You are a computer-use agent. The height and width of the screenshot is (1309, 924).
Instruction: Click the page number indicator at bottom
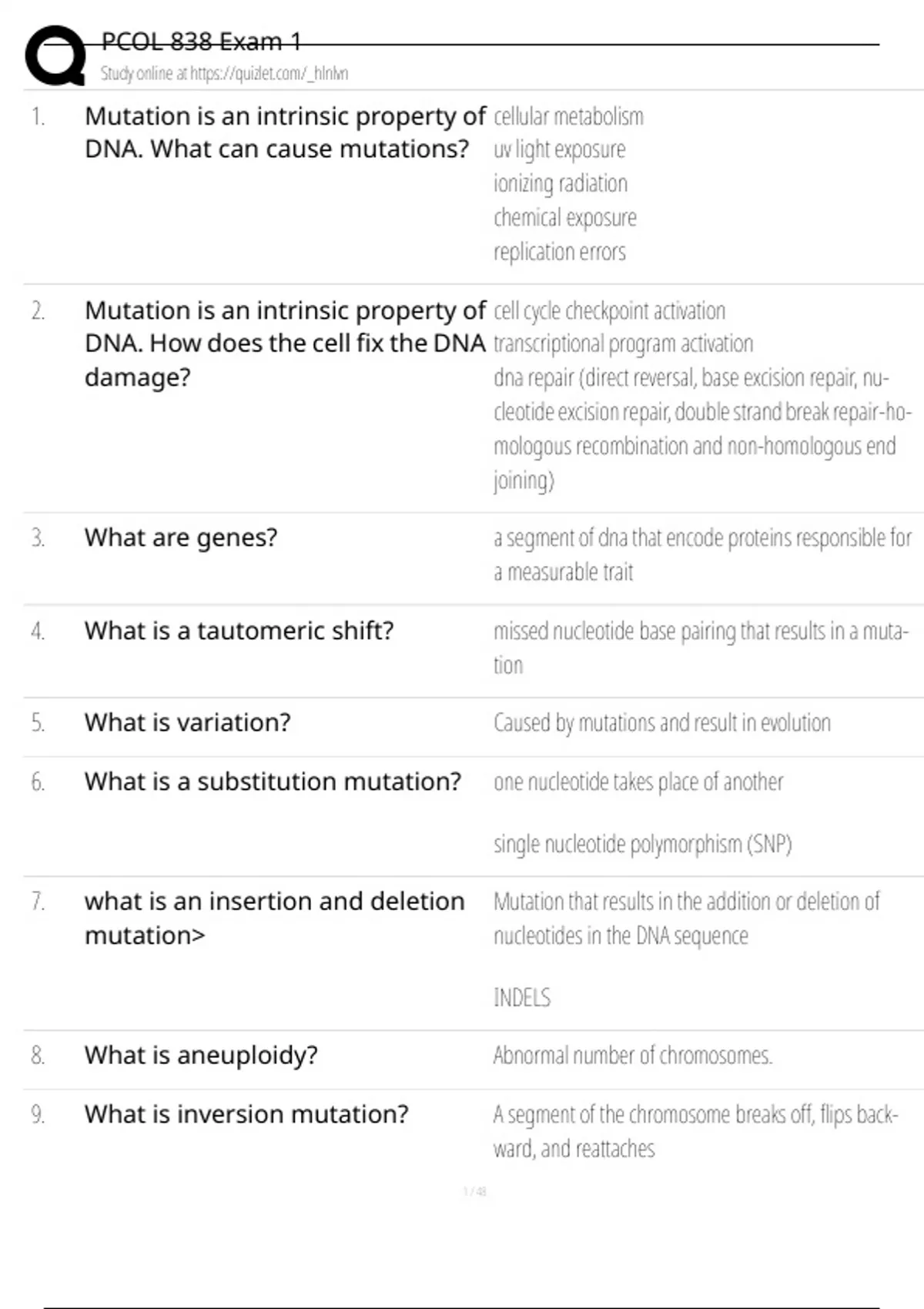point(474,1192)
